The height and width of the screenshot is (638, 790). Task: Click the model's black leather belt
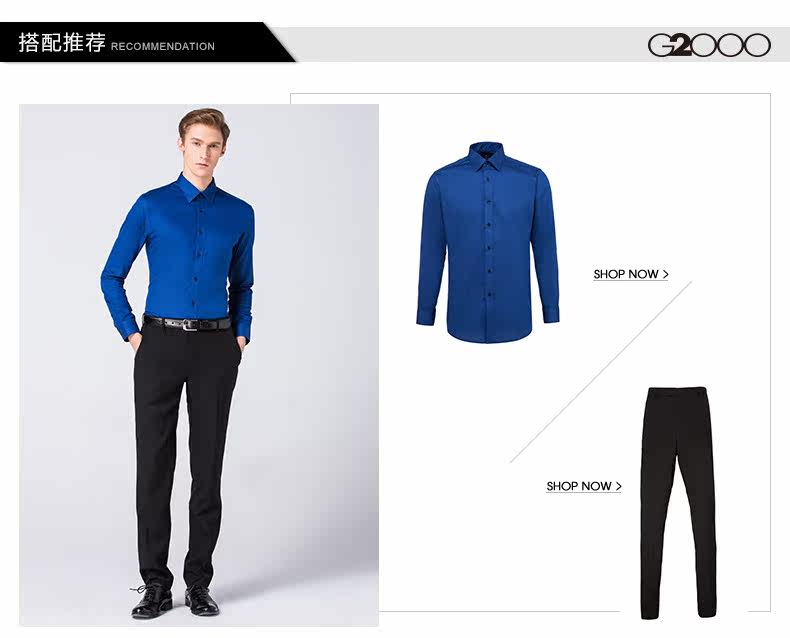click(x=187, y=323)
